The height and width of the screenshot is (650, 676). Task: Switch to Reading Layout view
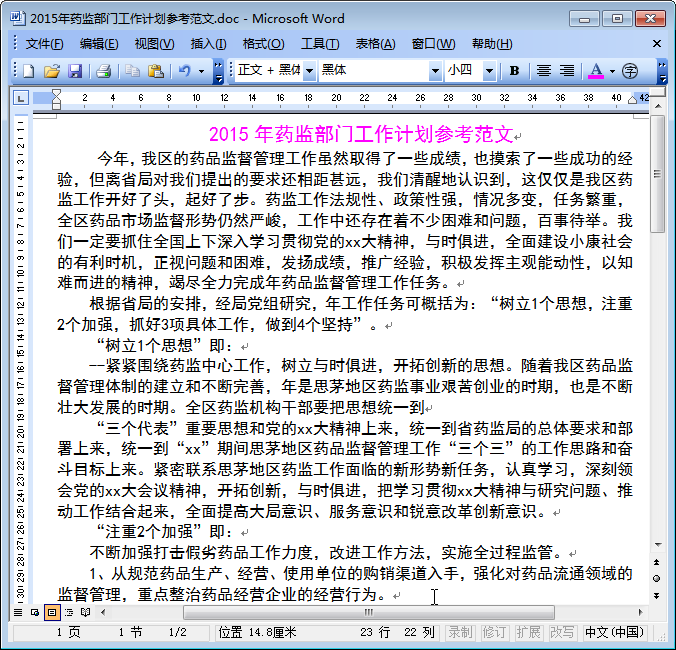(85, 612)
